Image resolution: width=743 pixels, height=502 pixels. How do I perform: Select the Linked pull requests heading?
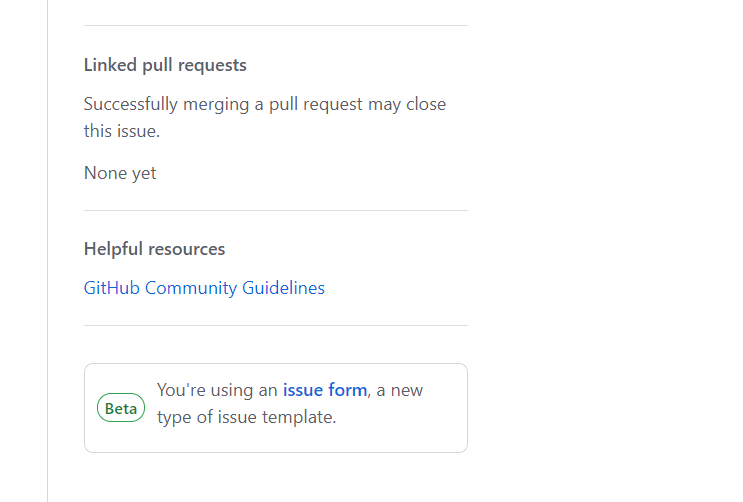pos(165,65)
